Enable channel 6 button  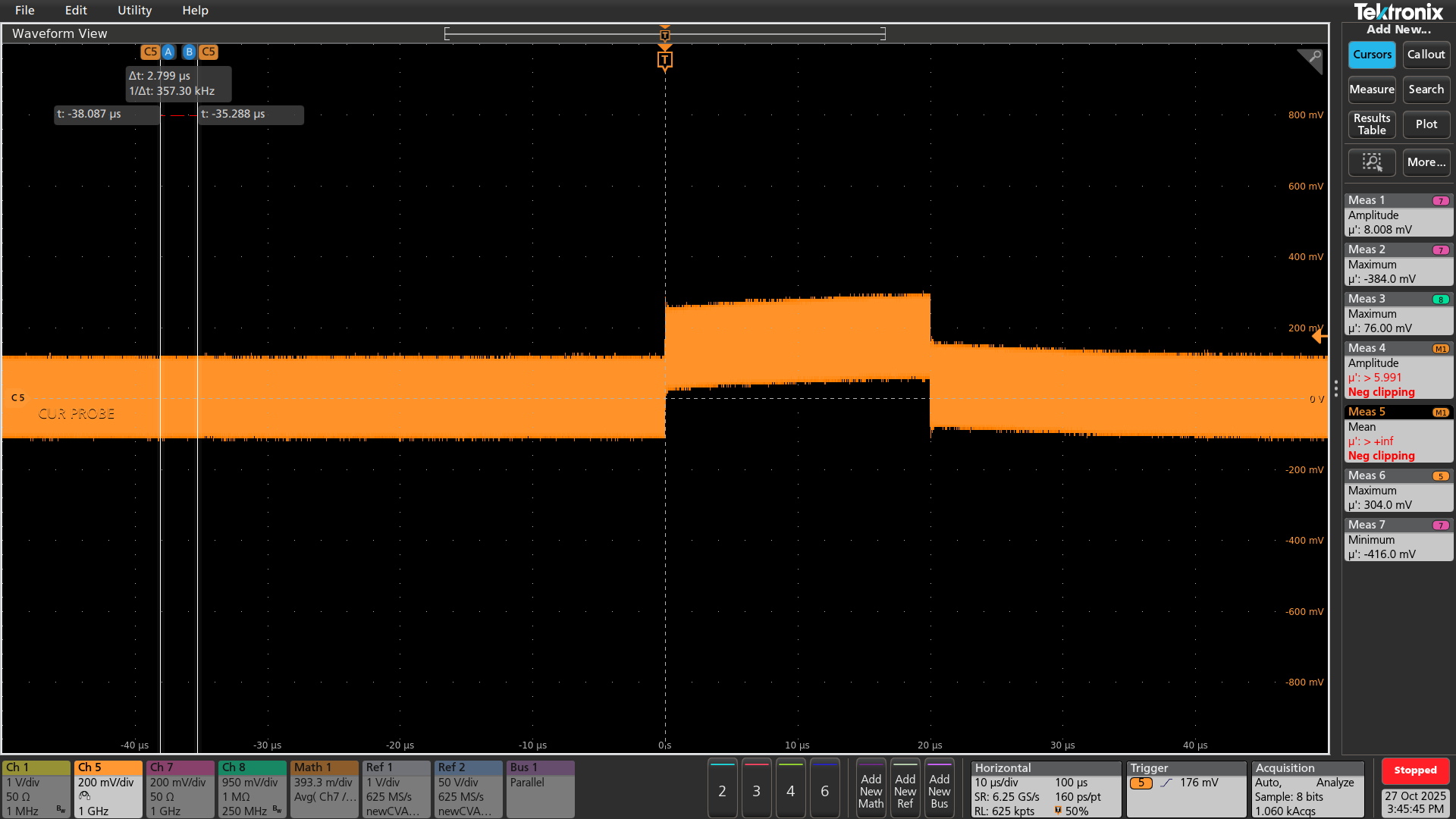[824, 790]
